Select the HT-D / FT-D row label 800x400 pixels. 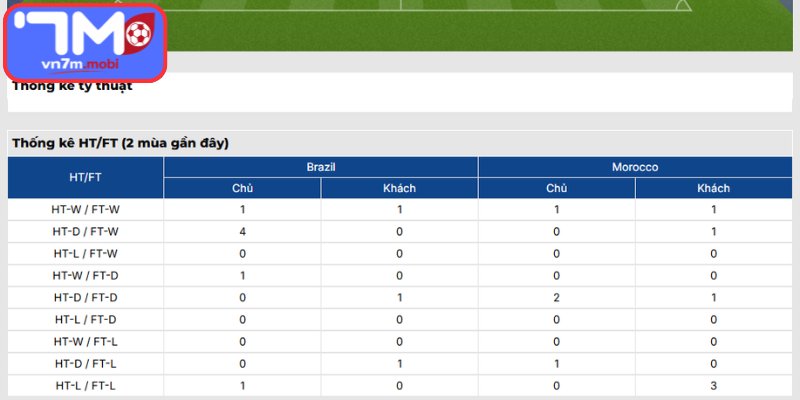85,297
